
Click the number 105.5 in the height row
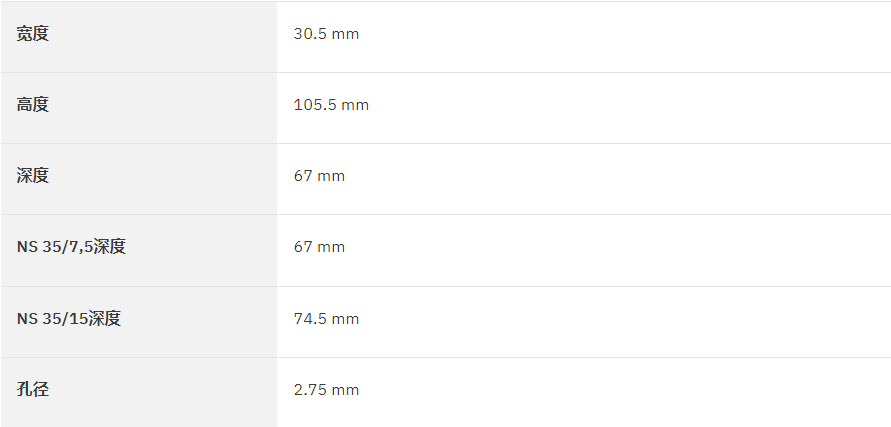coord(315,105)
